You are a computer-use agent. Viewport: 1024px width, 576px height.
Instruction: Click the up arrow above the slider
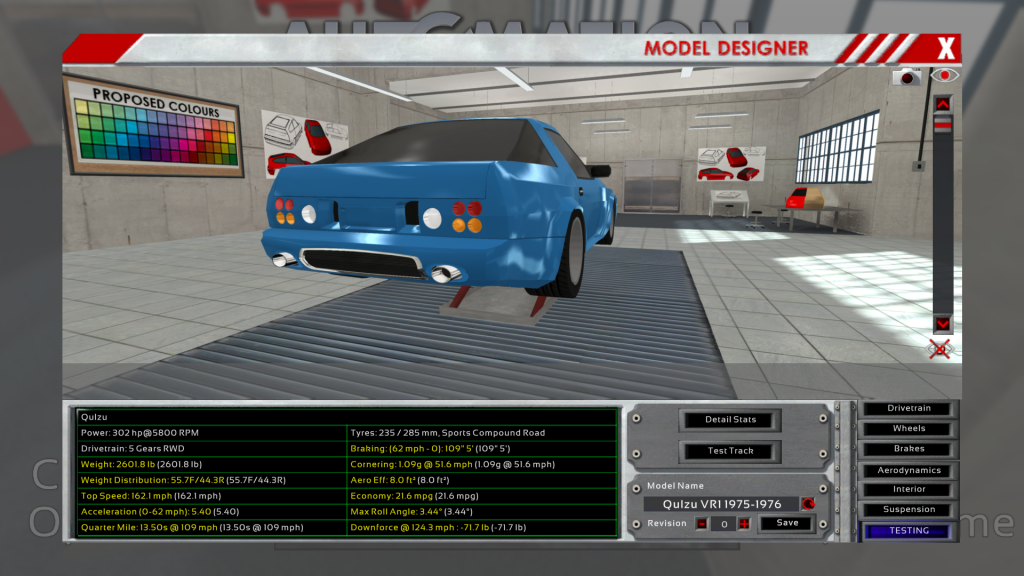(x=942, y=103)
